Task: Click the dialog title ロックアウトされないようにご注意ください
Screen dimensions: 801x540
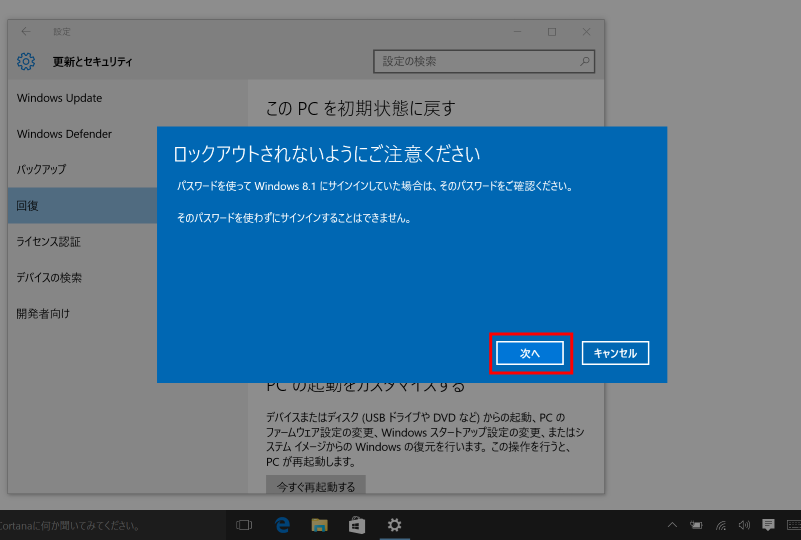Action: (x=327, y=154)
